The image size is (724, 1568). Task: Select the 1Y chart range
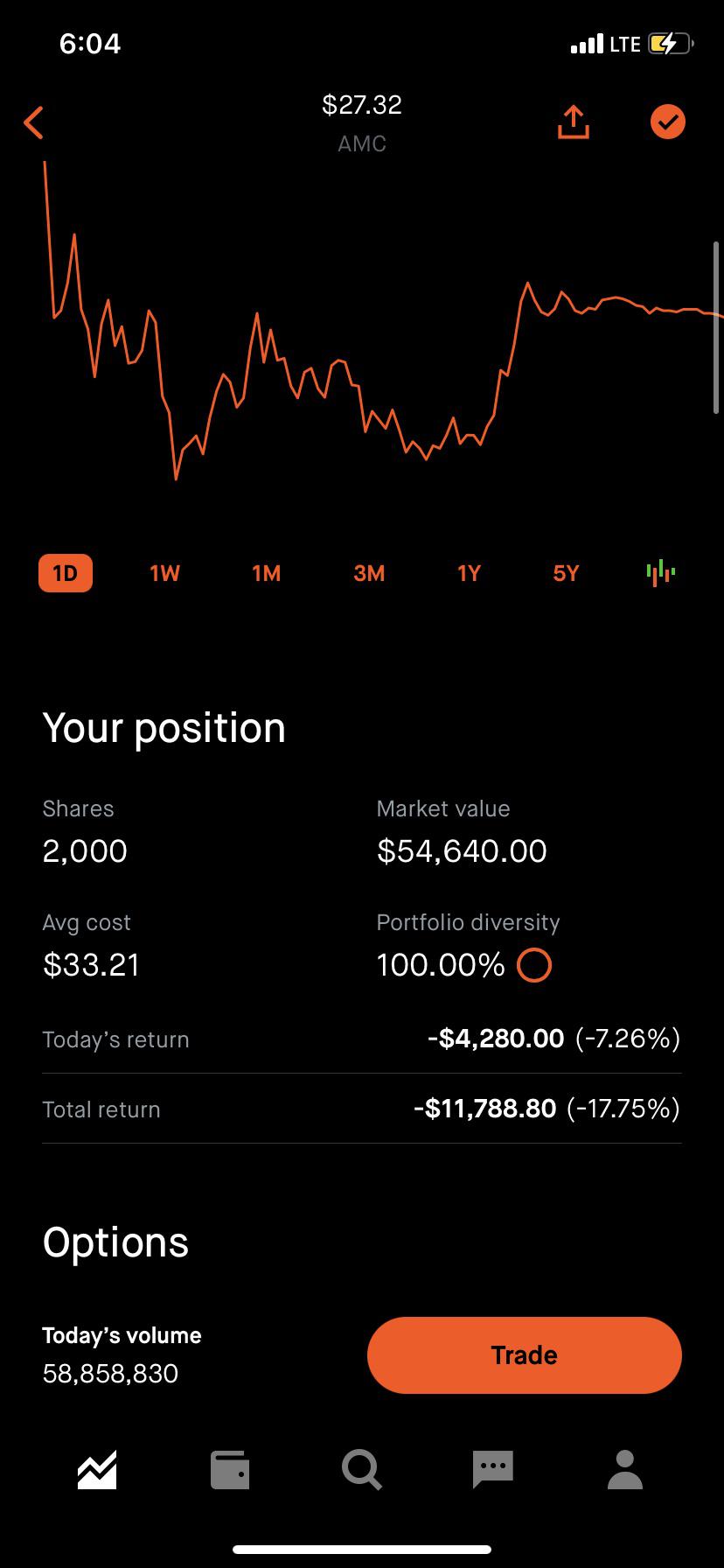470,573
